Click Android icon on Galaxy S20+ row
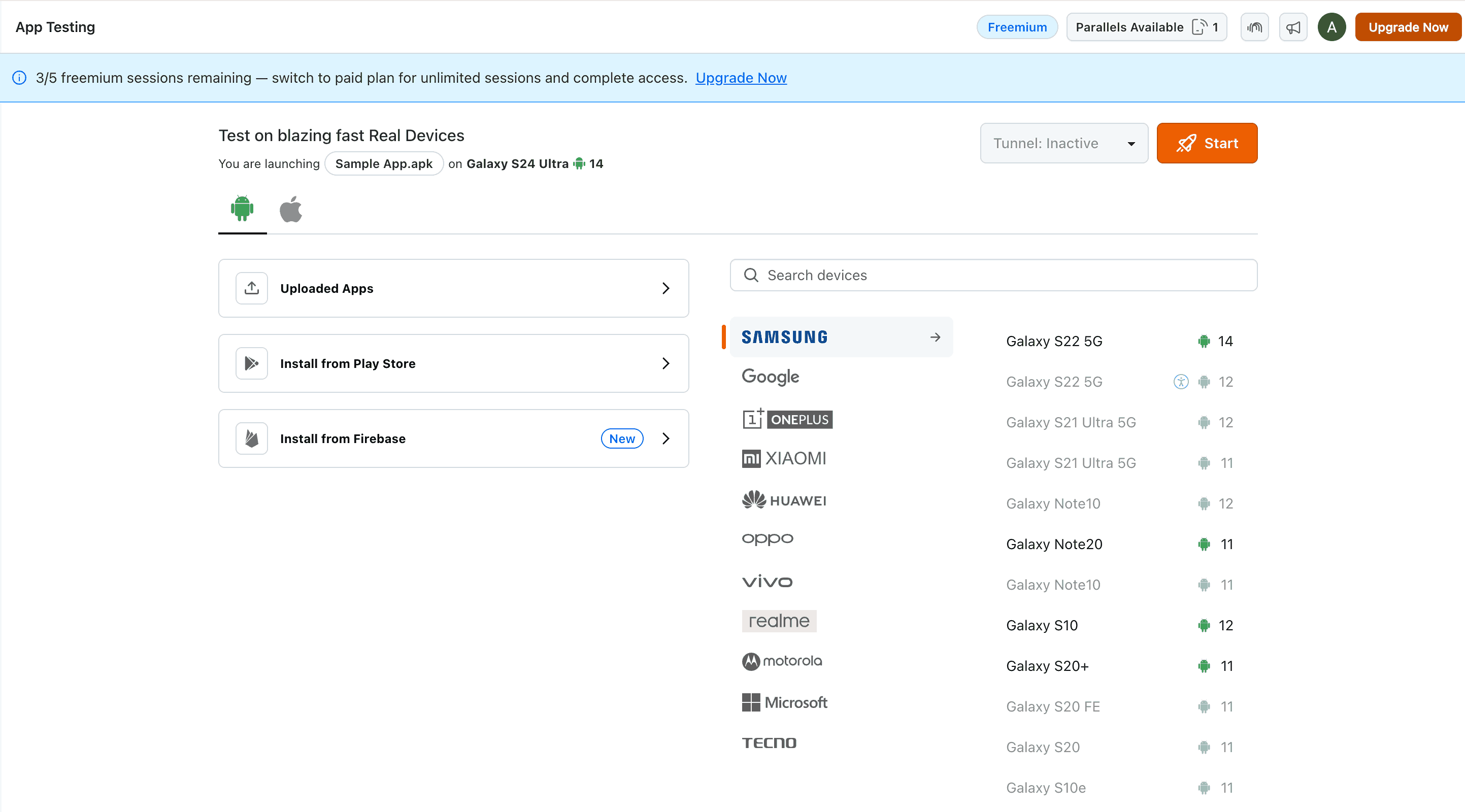 click(x=1204, y=666)
